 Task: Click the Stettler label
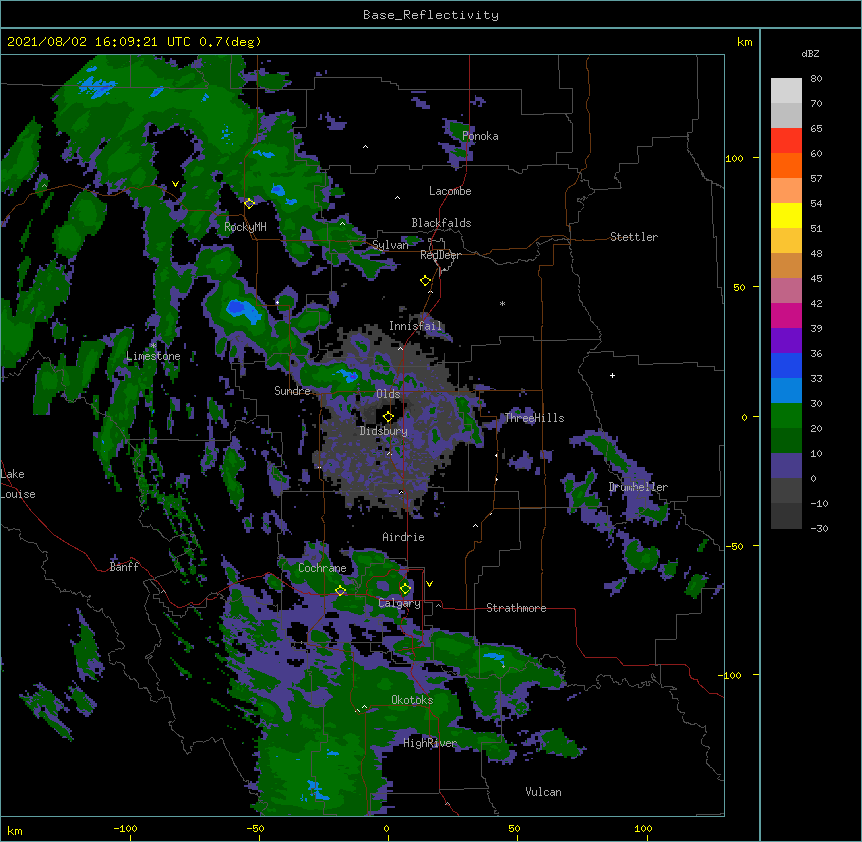634,237
